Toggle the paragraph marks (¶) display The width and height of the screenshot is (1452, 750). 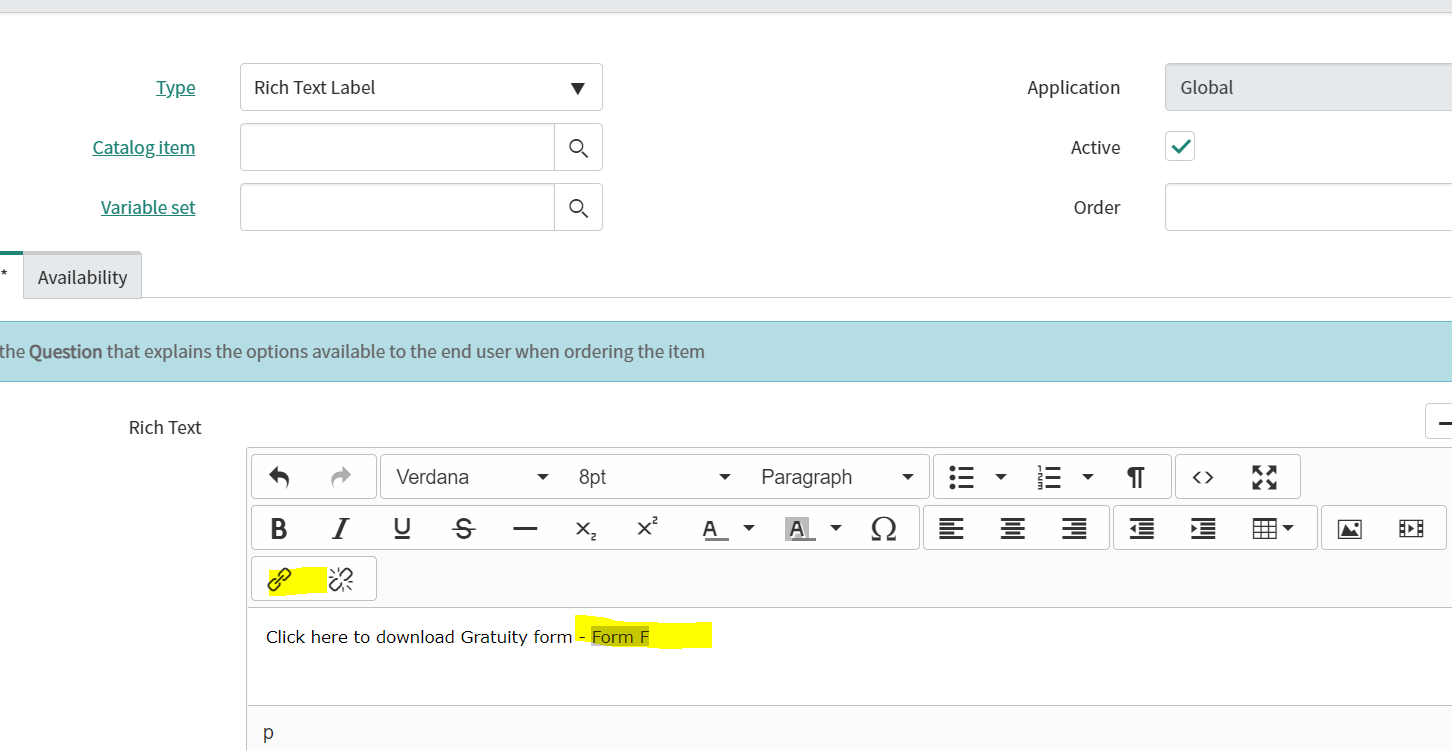click(x=1137, y=477)
